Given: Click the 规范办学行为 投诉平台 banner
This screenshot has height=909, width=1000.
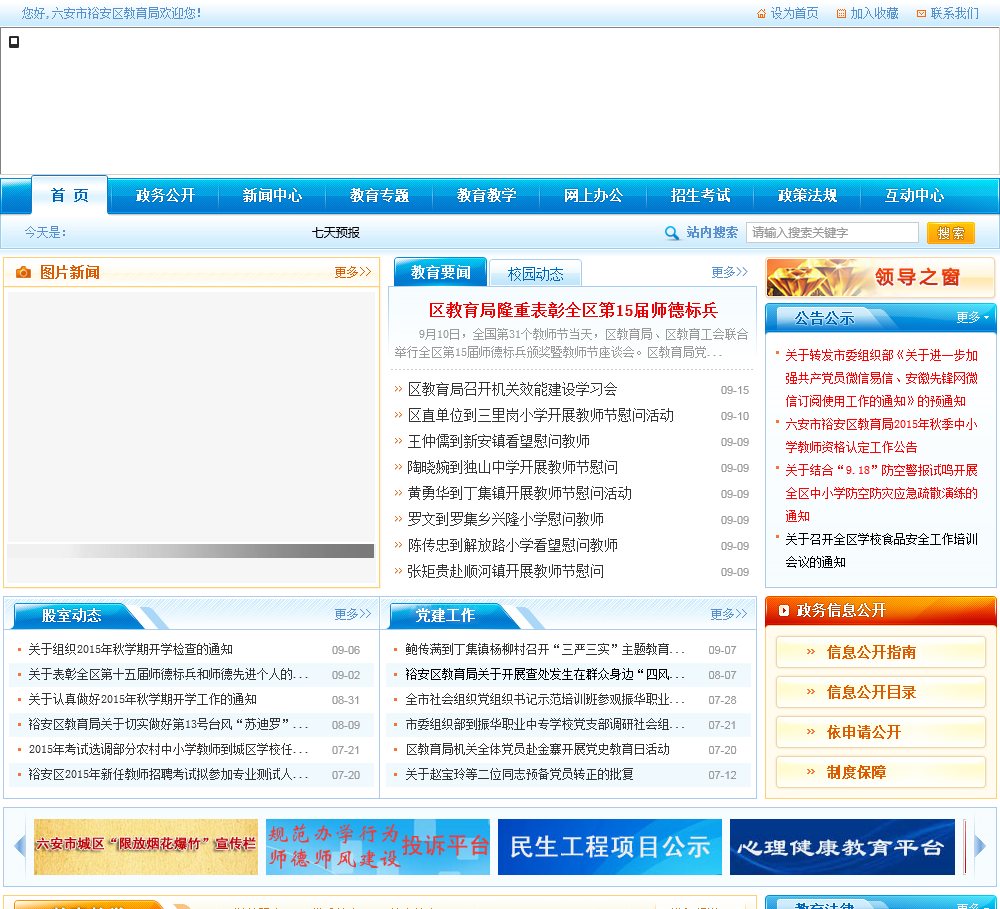Looking at the screenshot, I should pos(378,846).
